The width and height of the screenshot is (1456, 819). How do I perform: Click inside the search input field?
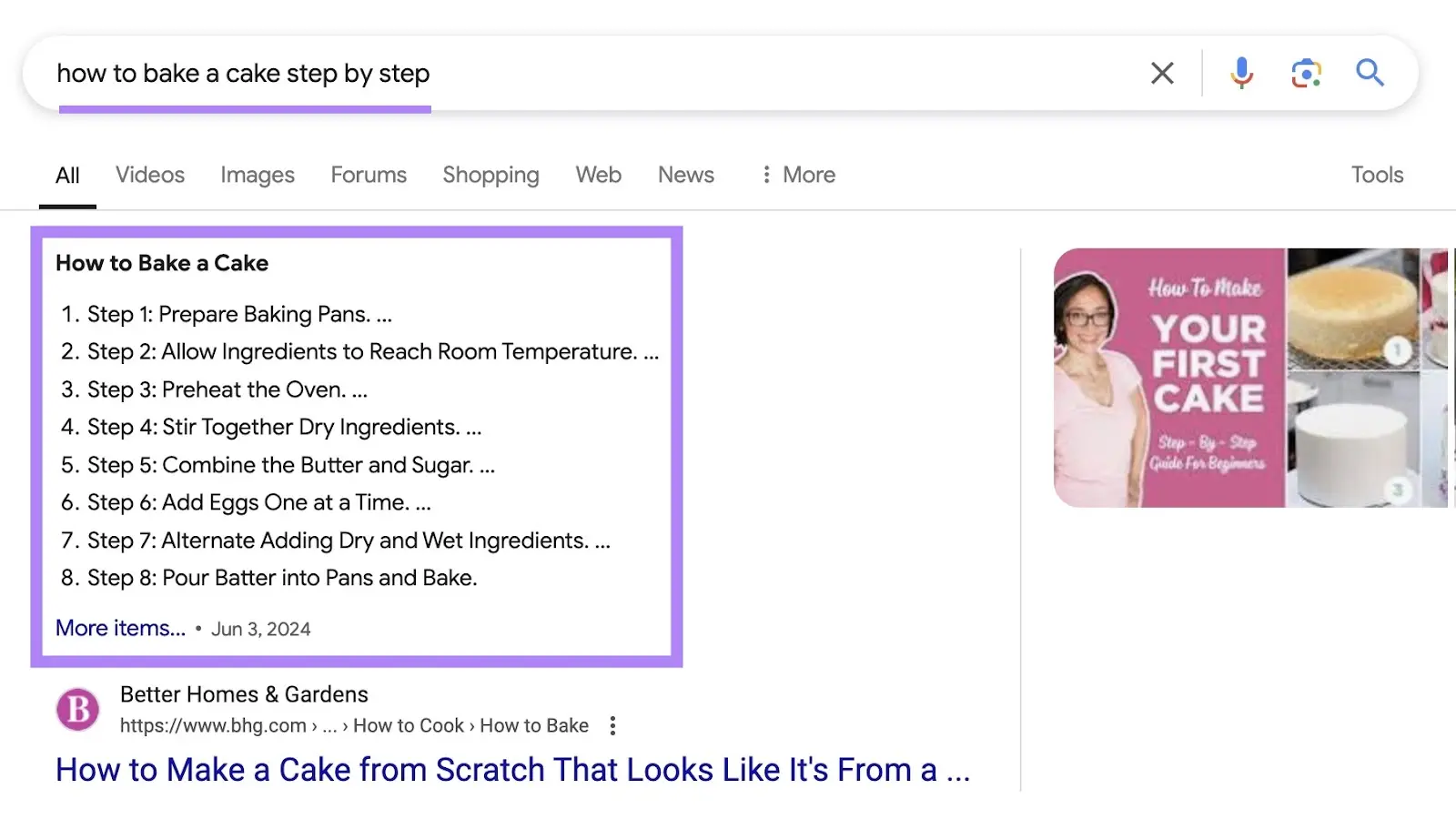tap(546, 73)
